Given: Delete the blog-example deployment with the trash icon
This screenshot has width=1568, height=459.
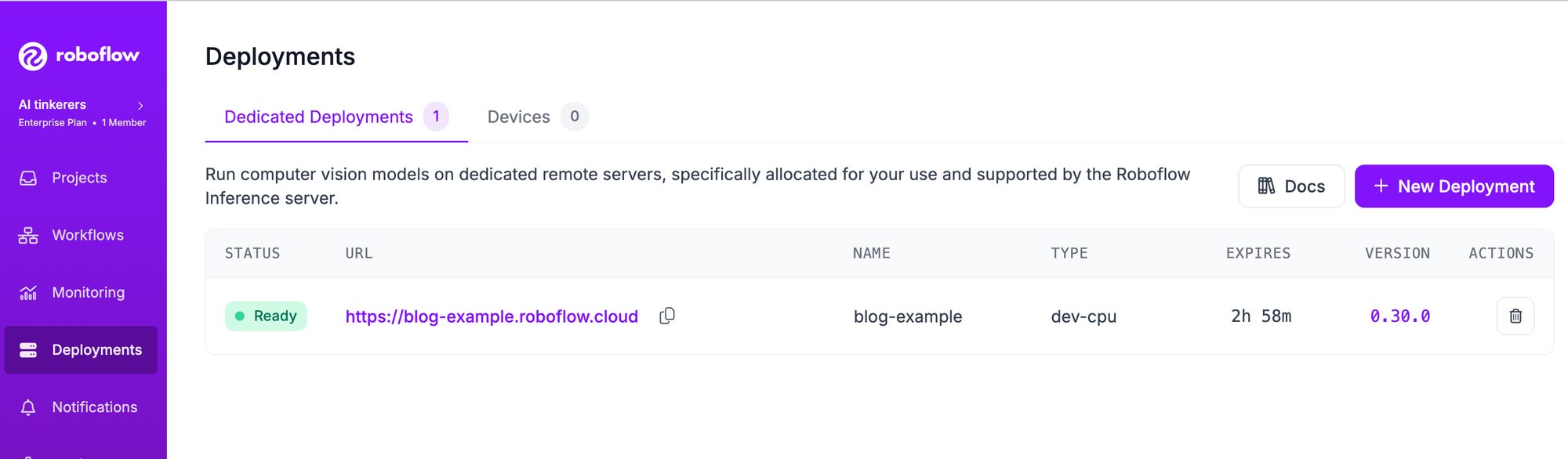Looking at the screenshot, I should (x=1515, y=316).
